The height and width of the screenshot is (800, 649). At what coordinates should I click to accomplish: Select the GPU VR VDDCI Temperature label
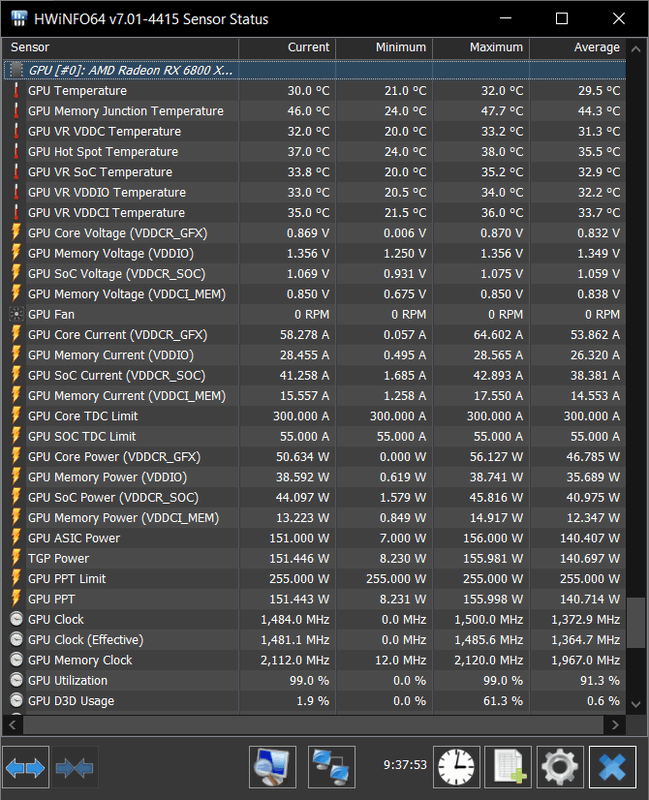pos(107,213)
